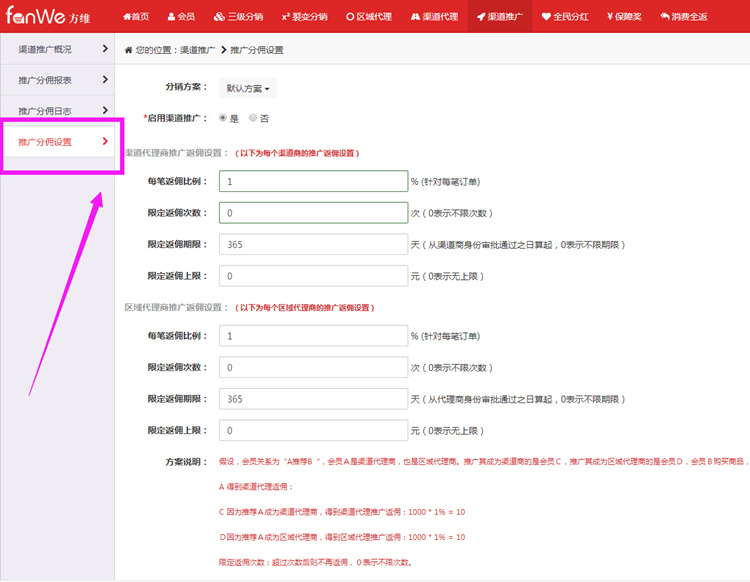Viewport: 750px width, 582px height.
Task: Open the 首页 home navigation item
Action: (135, 17)
